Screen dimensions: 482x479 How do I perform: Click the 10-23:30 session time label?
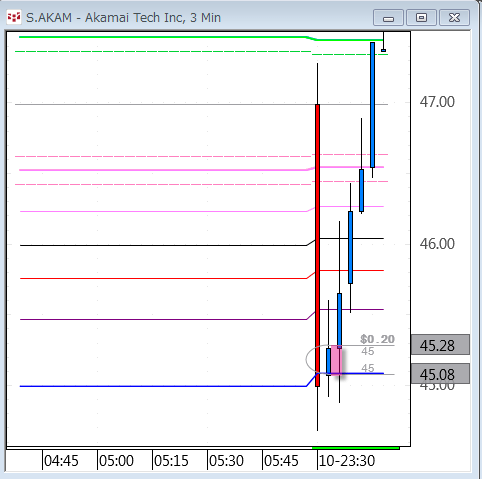point(347,461)
